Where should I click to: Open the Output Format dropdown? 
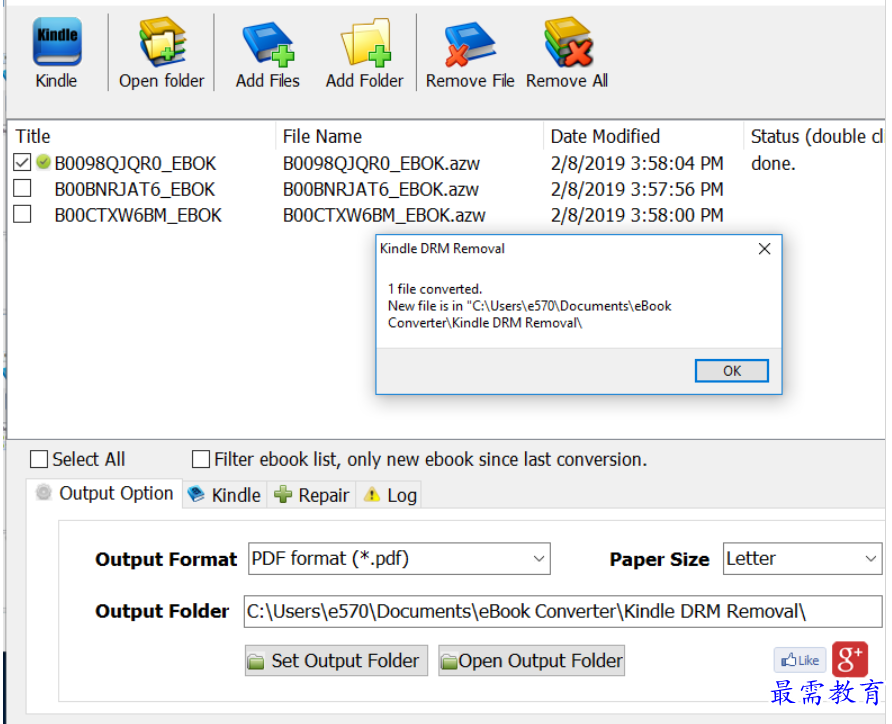click(399, 558)
